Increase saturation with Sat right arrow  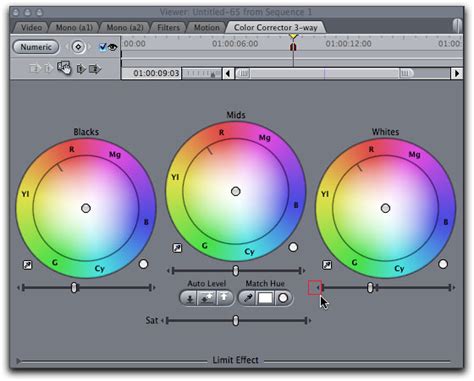pyautogui.click(x=310, y=321)
